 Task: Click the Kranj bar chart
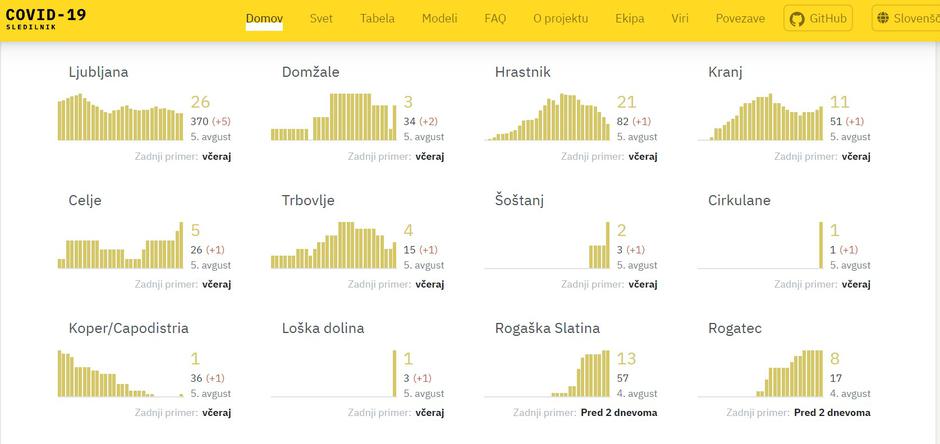(x=761, y=118)
